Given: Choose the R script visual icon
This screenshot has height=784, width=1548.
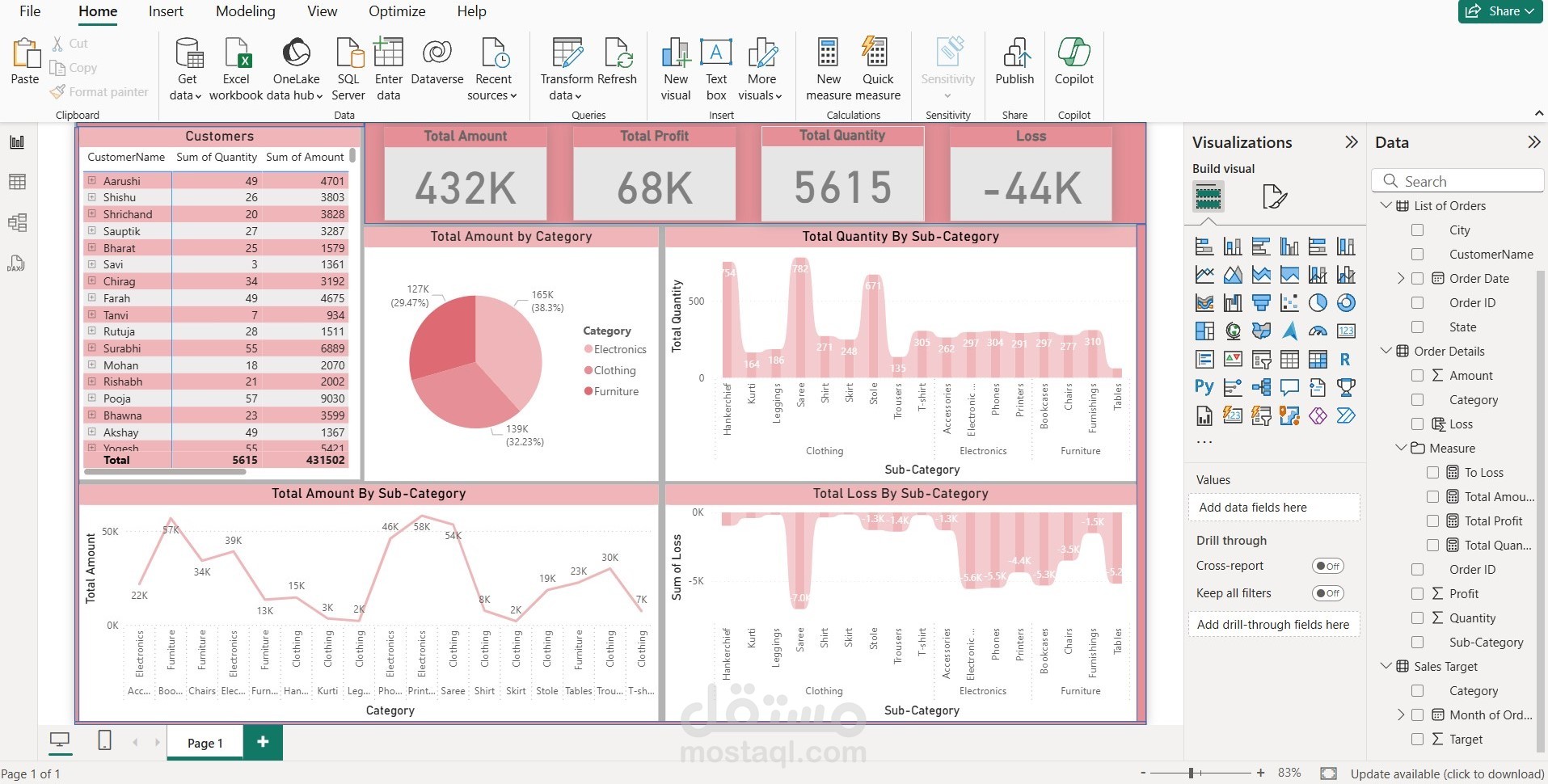Looking at the screenshot, I should coord(1345,359).
